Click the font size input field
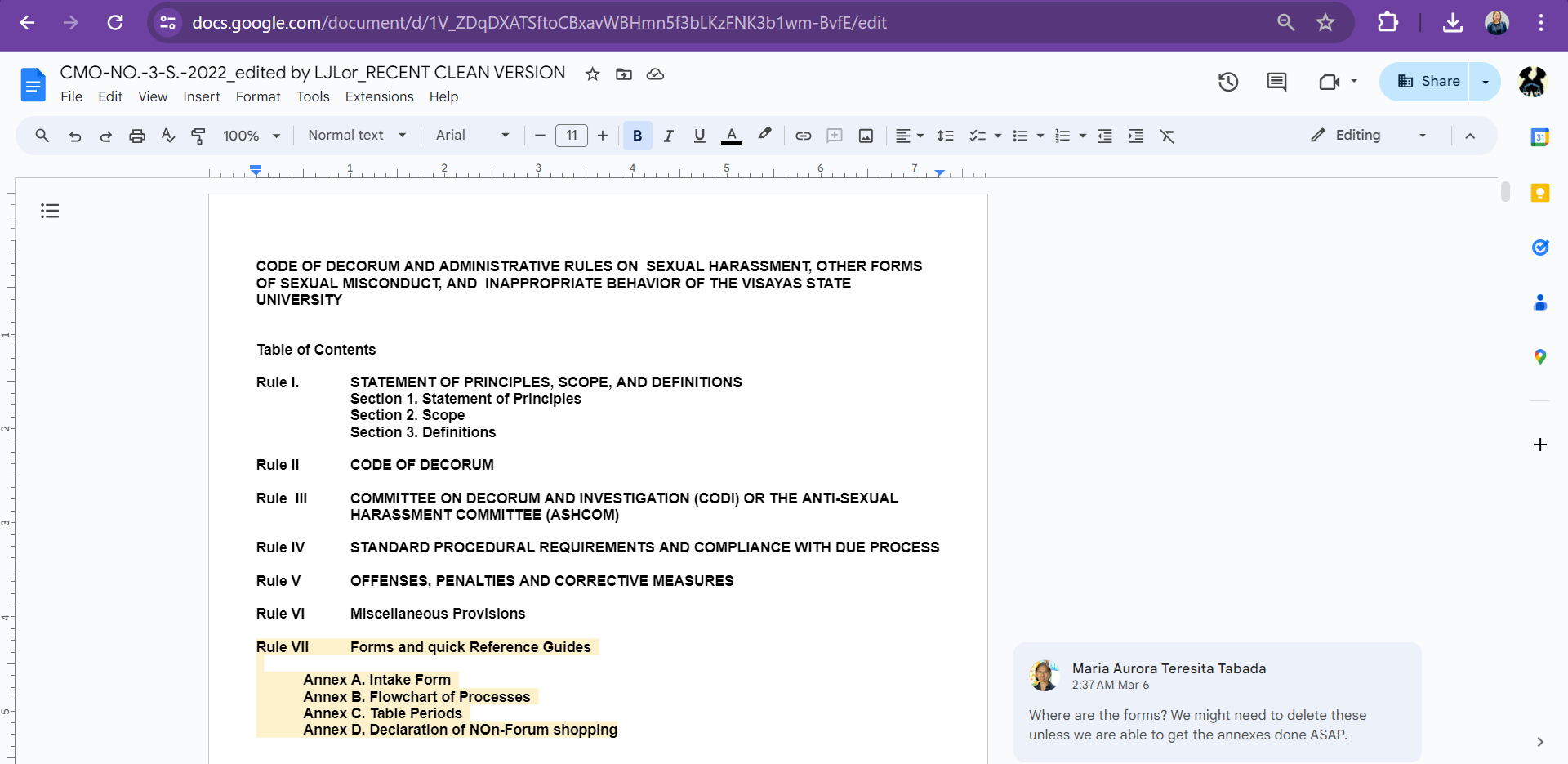This screenshot has width=1568, height=764. 572,136
